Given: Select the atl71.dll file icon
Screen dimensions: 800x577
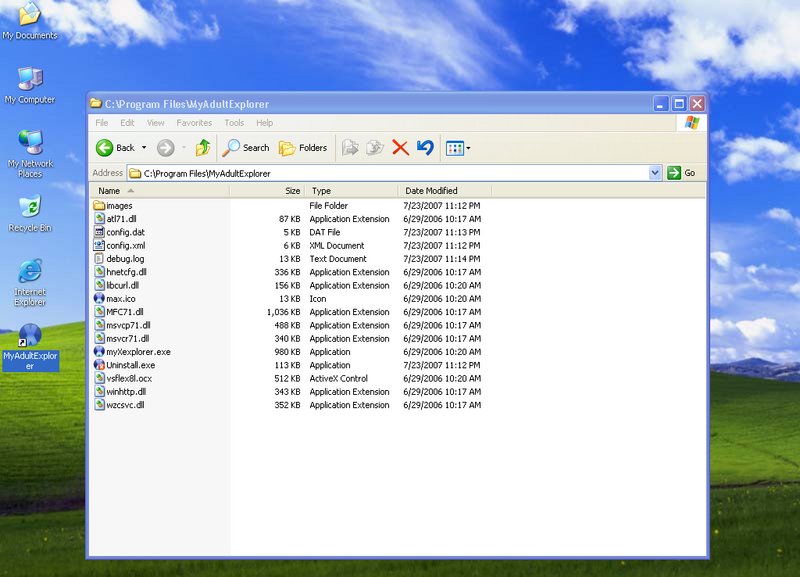Looking at the screenshot, I should click(99, 219).
